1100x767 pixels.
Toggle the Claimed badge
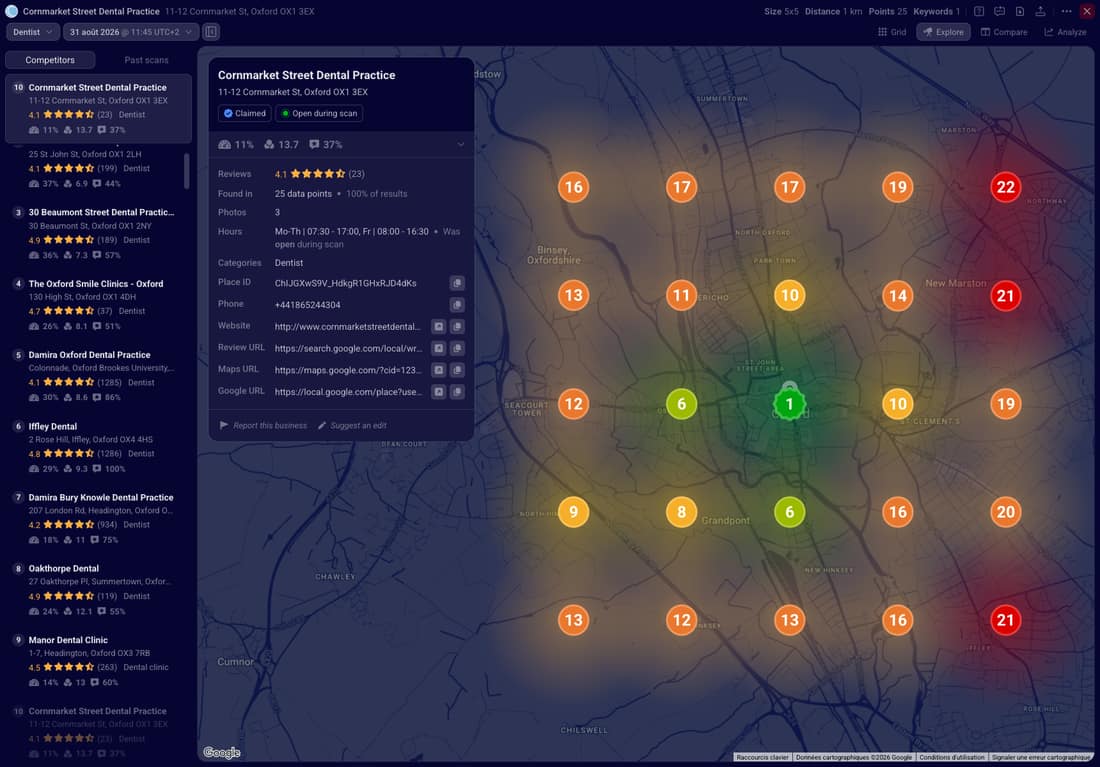245,113
